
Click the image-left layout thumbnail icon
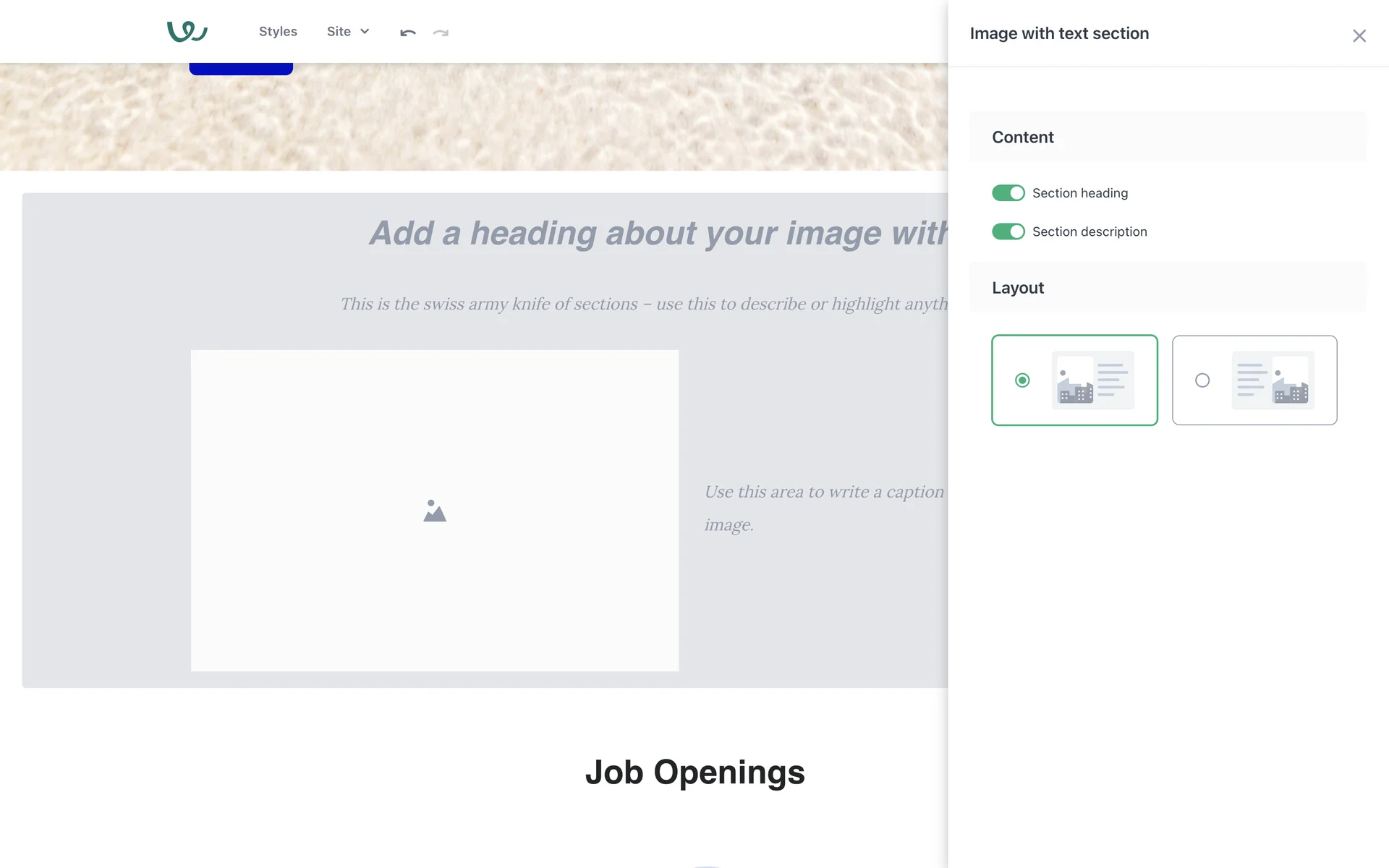tap(1092, 380)
